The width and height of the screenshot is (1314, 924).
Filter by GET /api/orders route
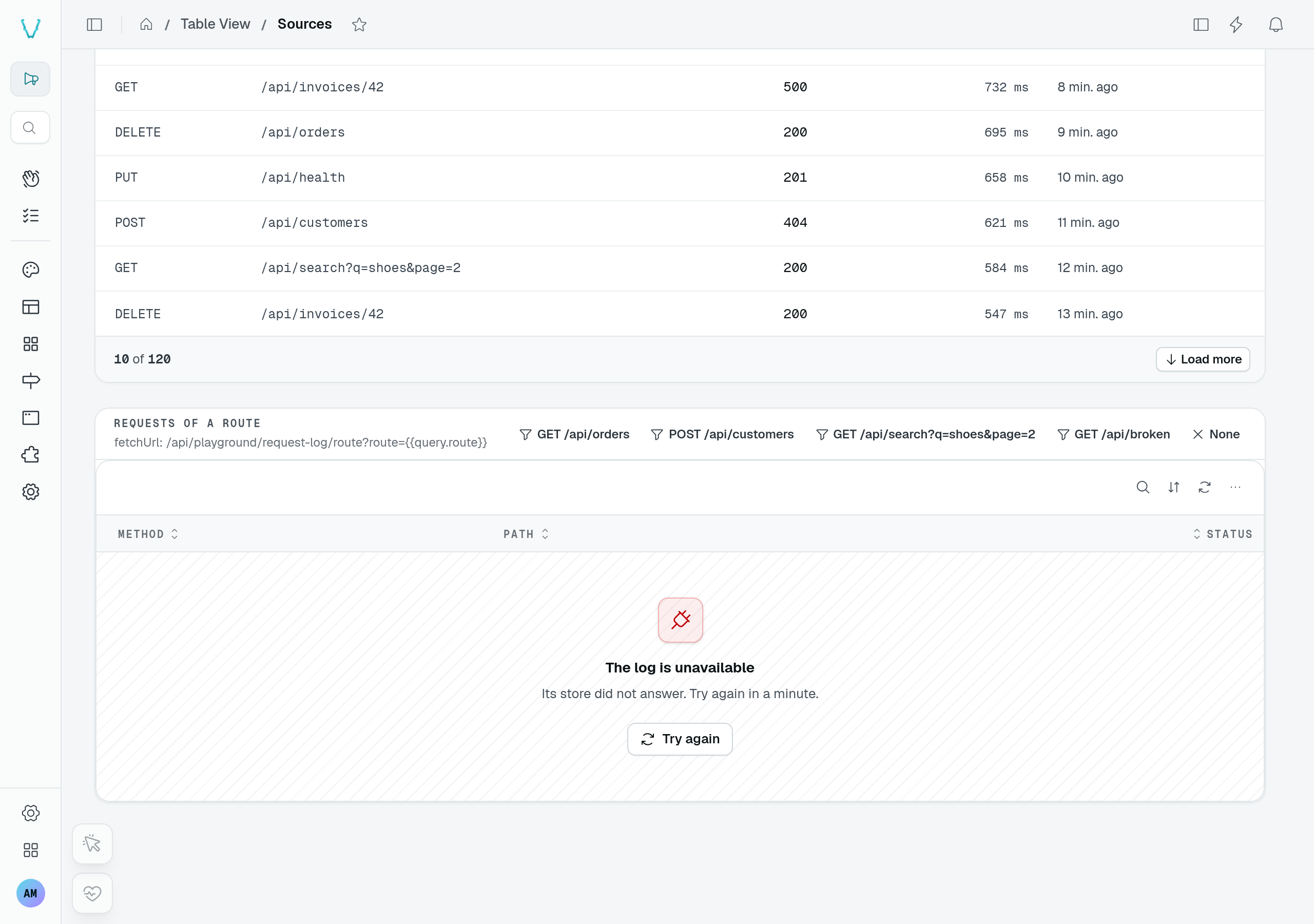click(574, 434)
